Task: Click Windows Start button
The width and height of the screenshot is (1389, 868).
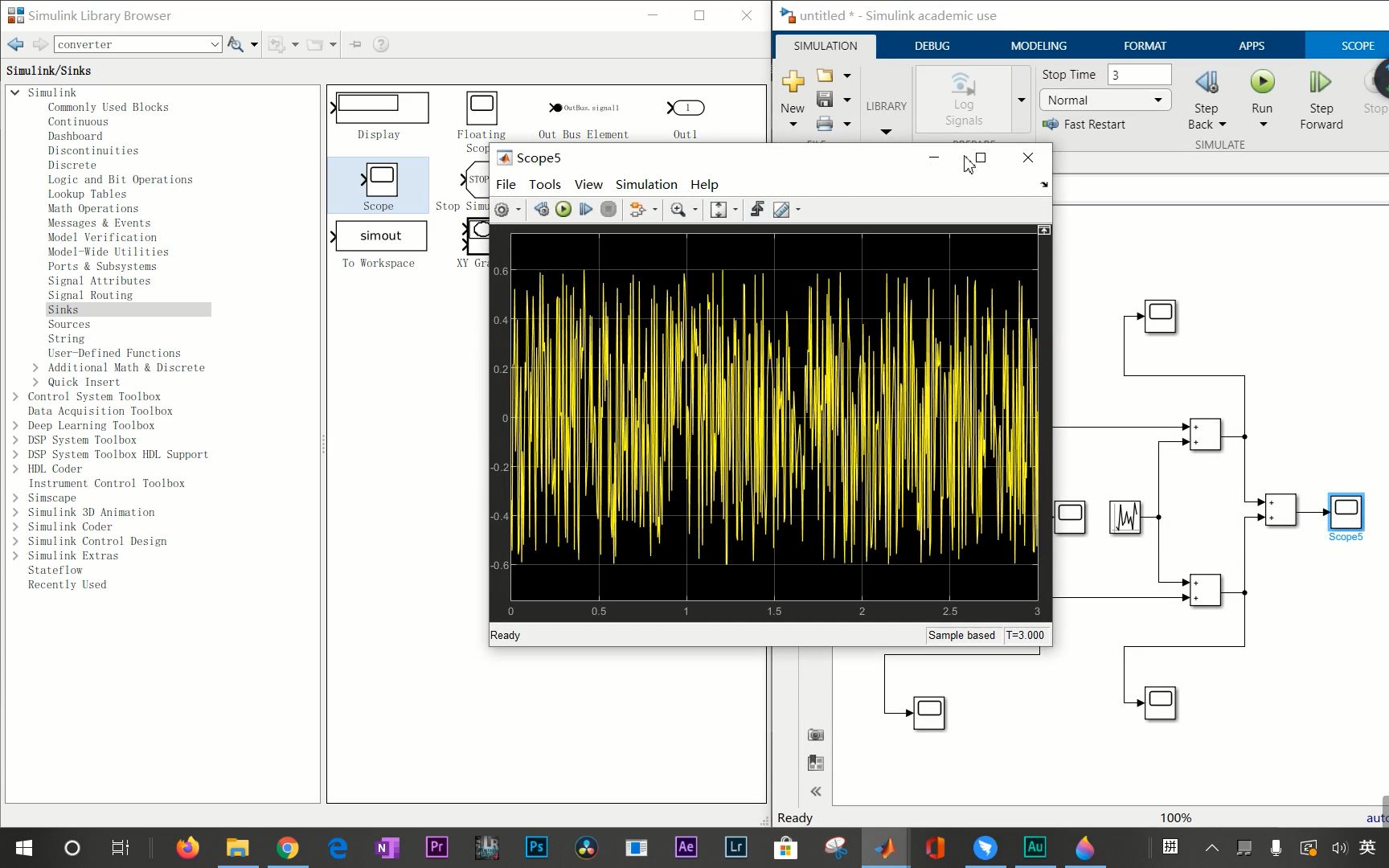Action: (x=23, y=848)
